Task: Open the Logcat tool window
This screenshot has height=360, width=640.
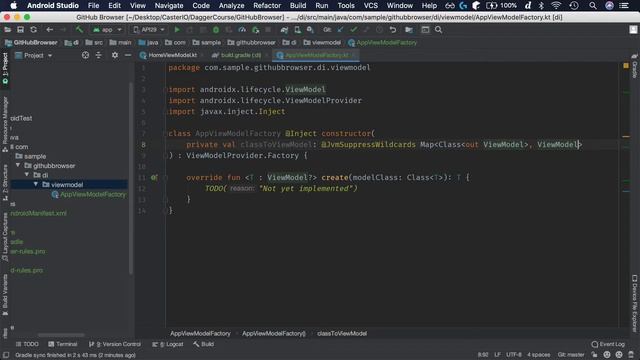Action: 168,344
